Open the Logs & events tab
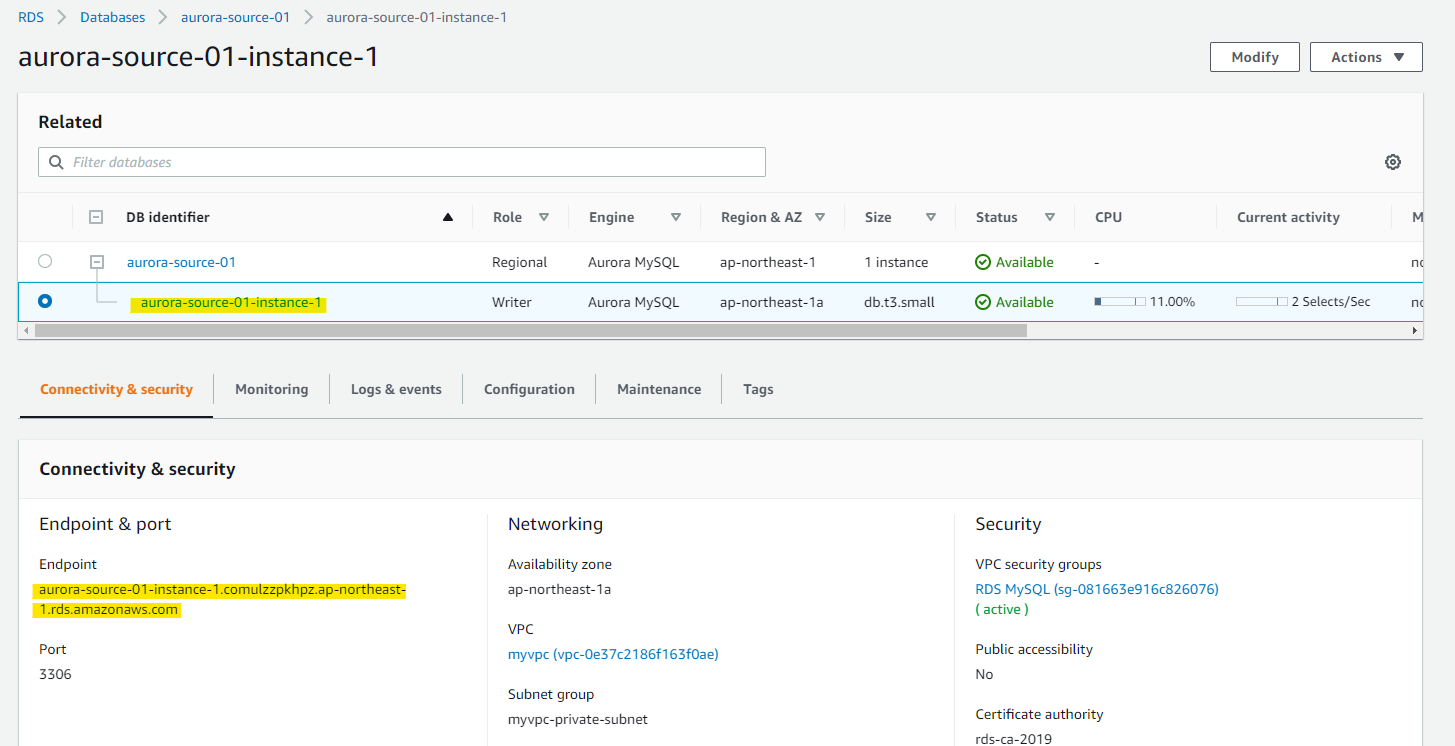Screen dimensions: 1455x746 coord(396,389)
